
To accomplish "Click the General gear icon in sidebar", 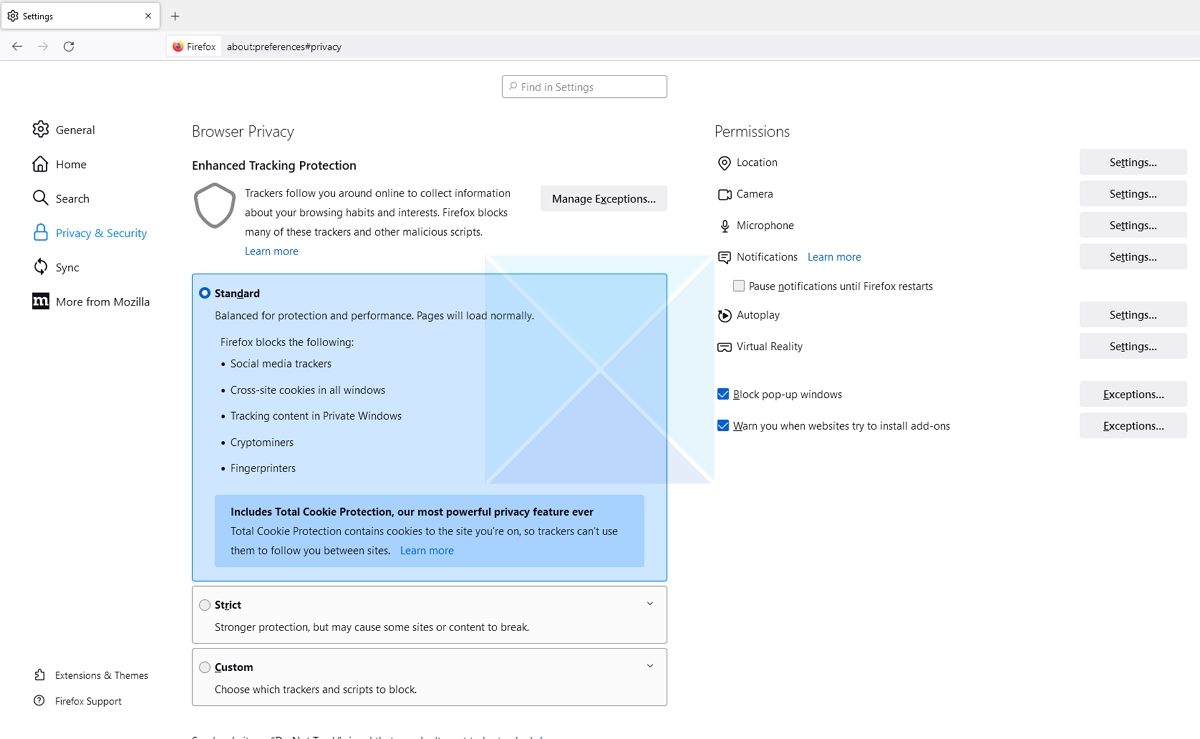I will coord(40,129).
